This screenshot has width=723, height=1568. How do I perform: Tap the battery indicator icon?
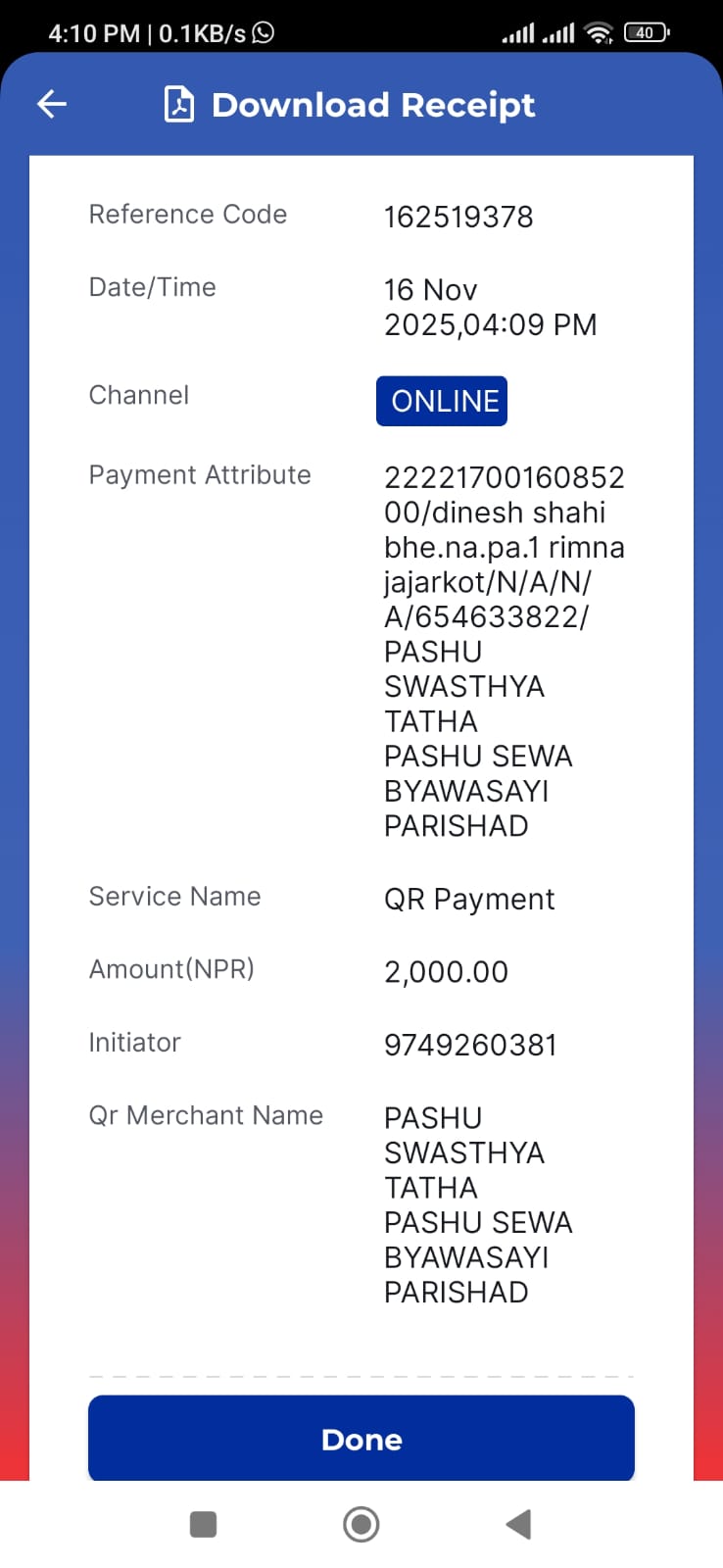pos(647,32)
